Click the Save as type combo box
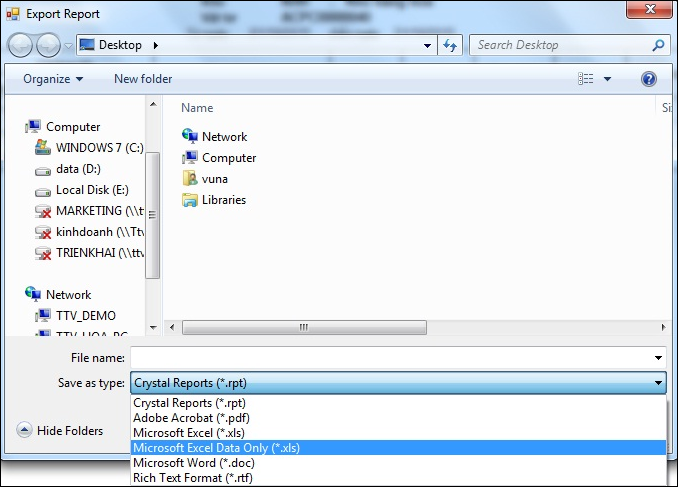Image resolution: width=678 pixels, height=487 pixels. click(398, 383)
